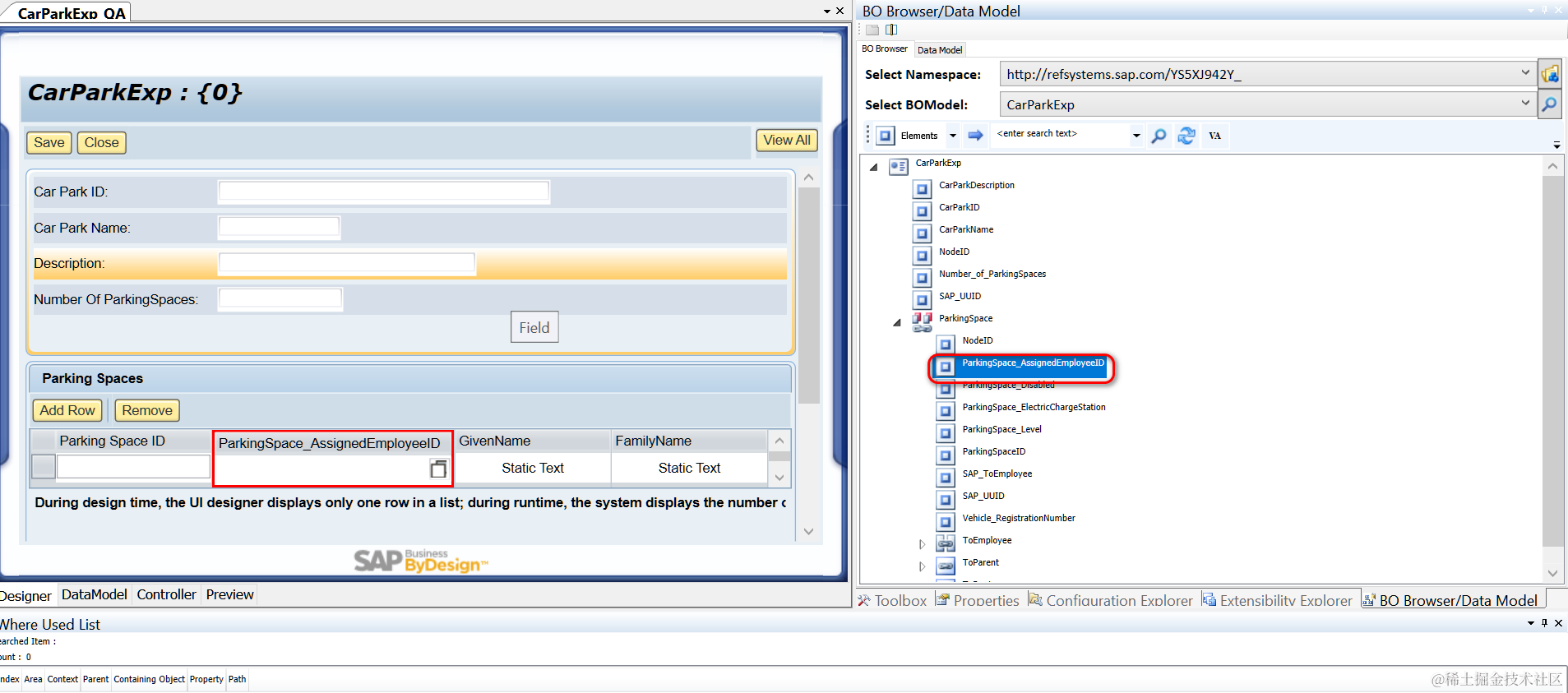
Task: Collapse the CarParkExp root node
Action: click(874, 167)
